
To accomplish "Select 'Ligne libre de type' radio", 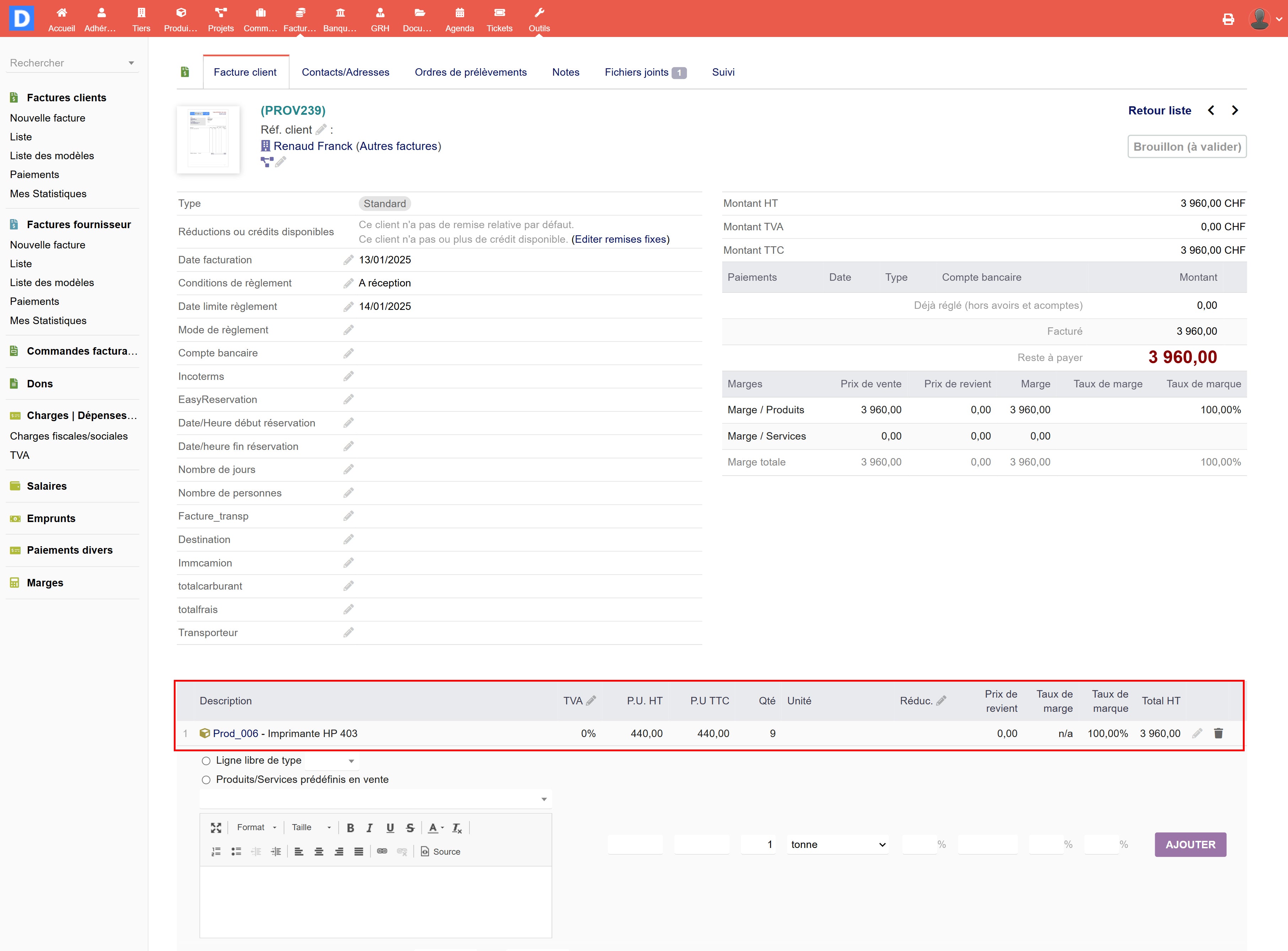I will tap(206, 761).
